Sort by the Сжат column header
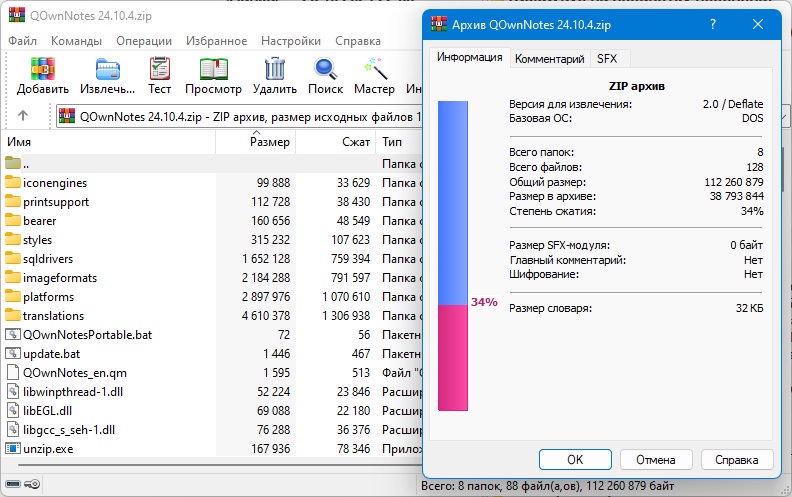Viewport: 792px width, 497px height. click(x=336, y=142)
